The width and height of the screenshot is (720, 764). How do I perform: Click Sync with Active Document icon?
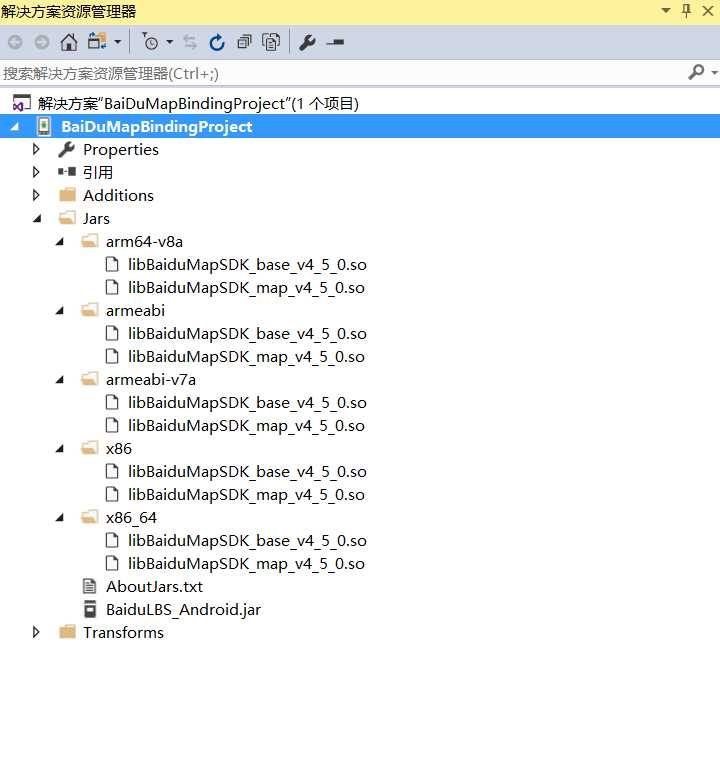[x=190, y=42]
